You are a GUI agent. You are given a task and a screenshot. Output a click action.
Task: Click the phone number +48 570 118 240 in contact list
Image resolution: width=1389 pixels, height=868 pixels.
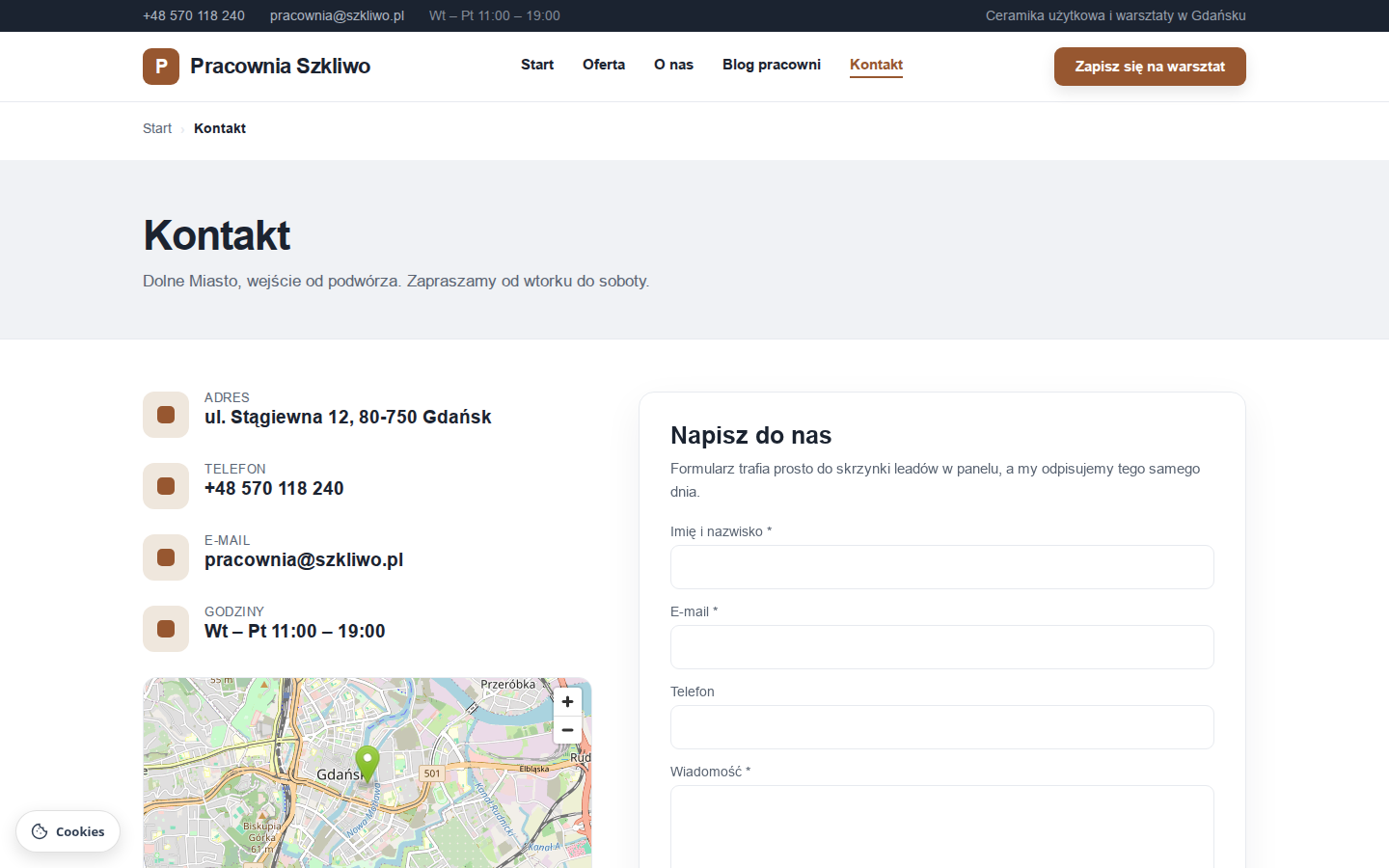coord(274,489)
